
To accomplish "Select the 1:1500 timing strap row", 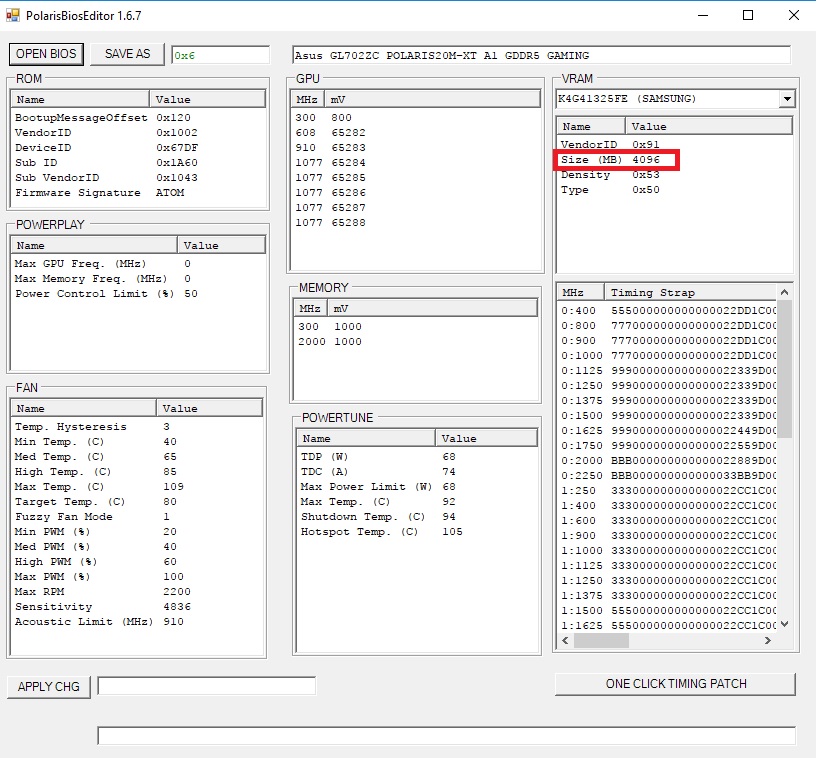I will coord(667,611).
